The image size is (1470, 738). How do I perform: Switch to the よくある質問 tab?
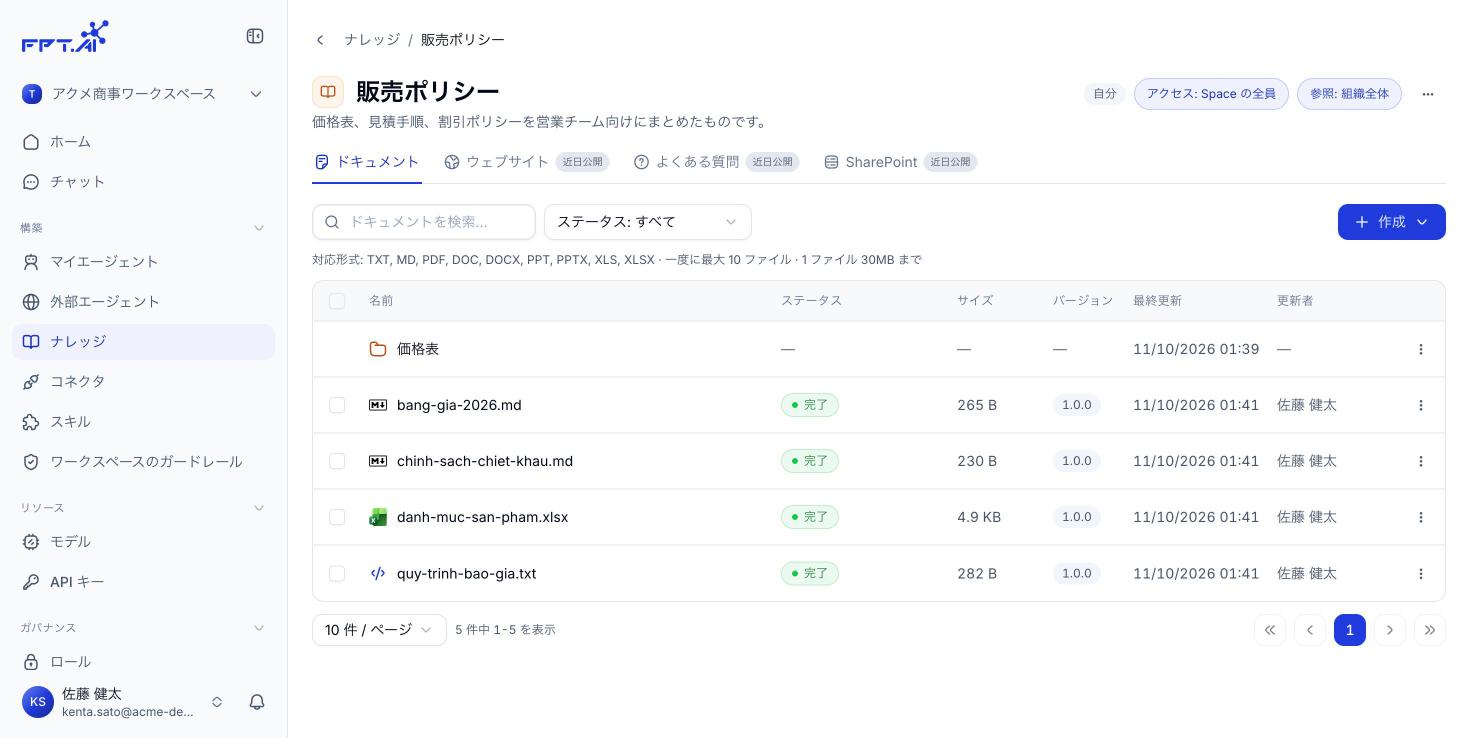pyautogui.click(x=716, y=162)
